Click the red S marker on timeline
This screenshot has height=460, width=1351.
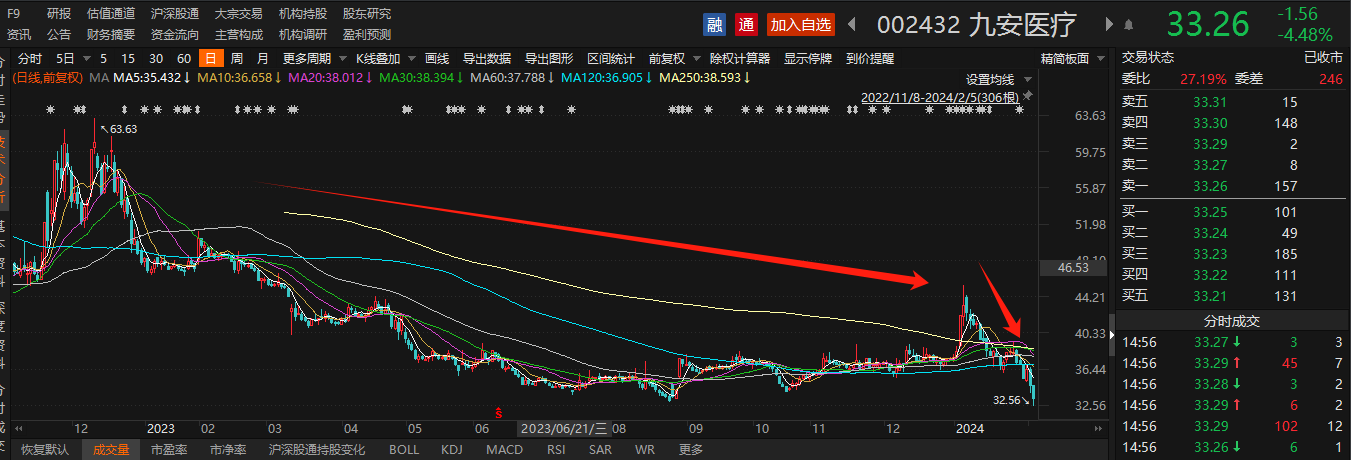(x=498, y=412)
